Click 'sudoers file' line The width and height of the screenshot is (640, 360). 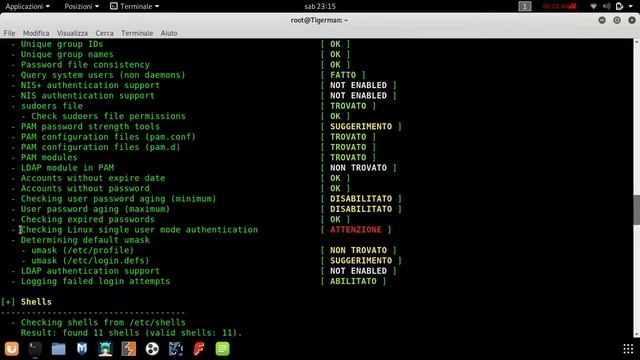pyautogui.click(x=52, y=106)
